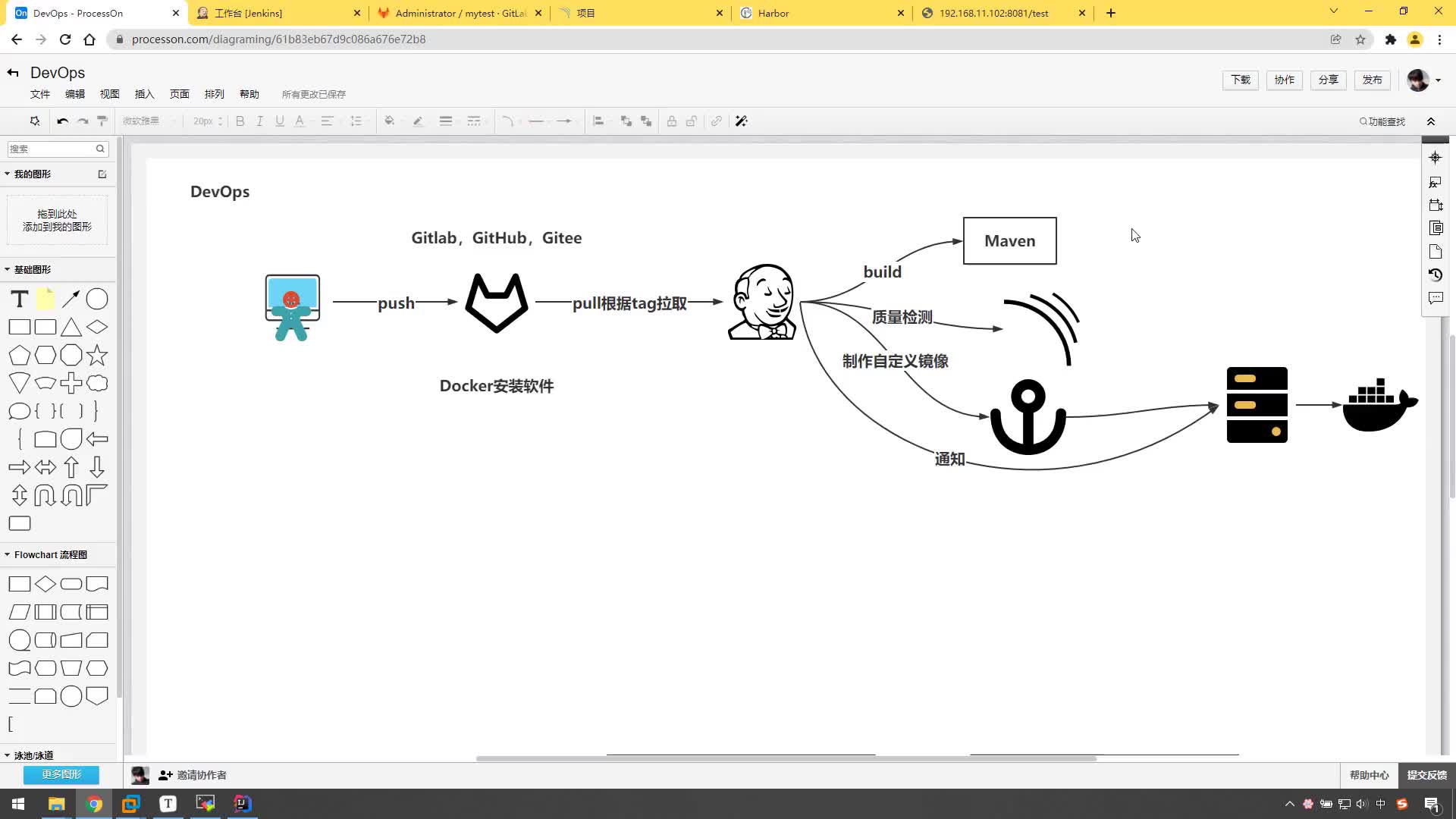
Task: Switch to the Harbor browser tab
Action: pos(823,13)
